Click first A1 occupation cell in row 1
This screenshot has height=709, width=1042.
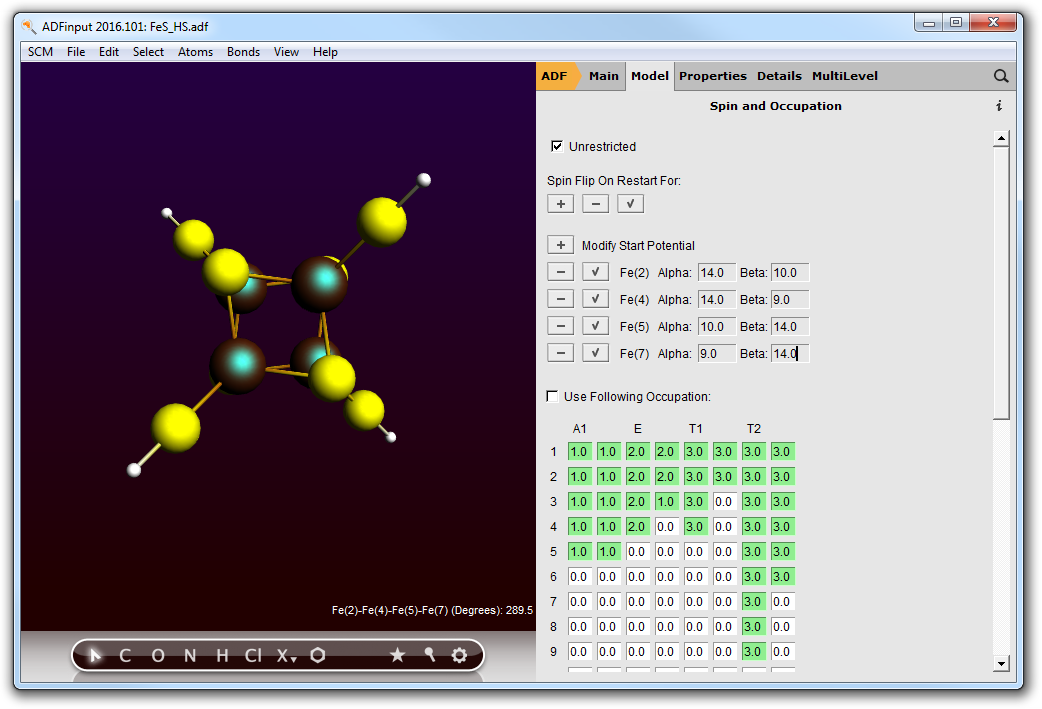coord(579,452)
